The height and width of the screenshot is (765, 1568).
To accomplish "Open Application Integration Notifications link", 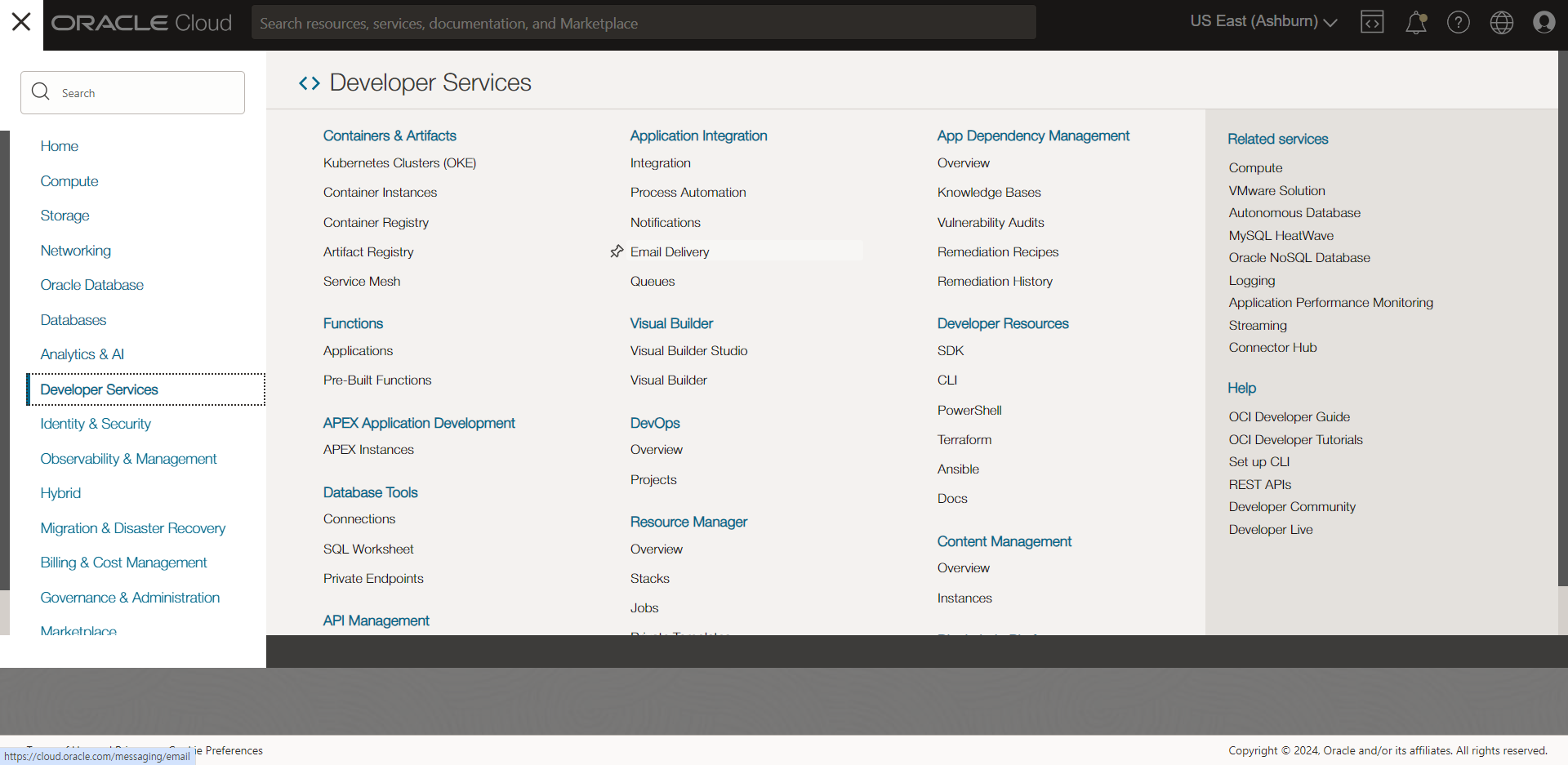I will coord(666,222).
